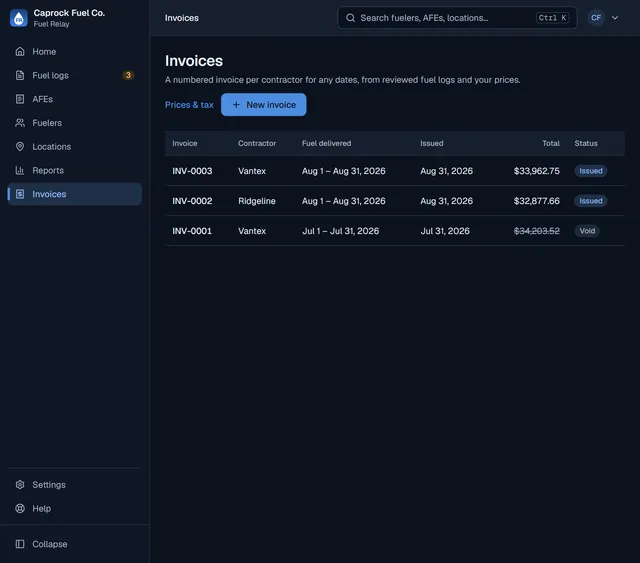Screen dimensions: 640x563
Task: Click Vantex in the INV-0003 row
Action: tap(252, 171)
